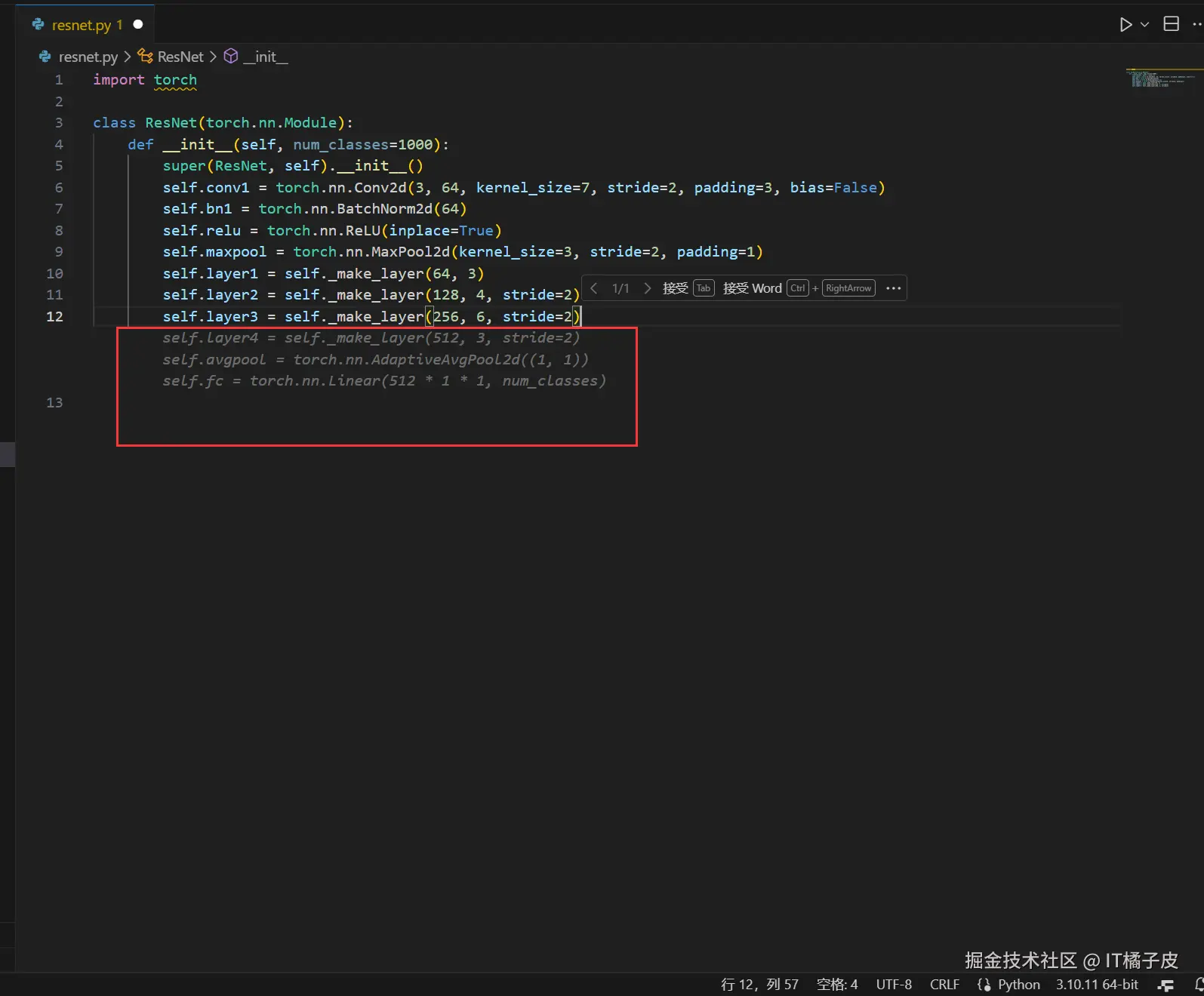Click bias=False on line 6

(x=833, y=188)
